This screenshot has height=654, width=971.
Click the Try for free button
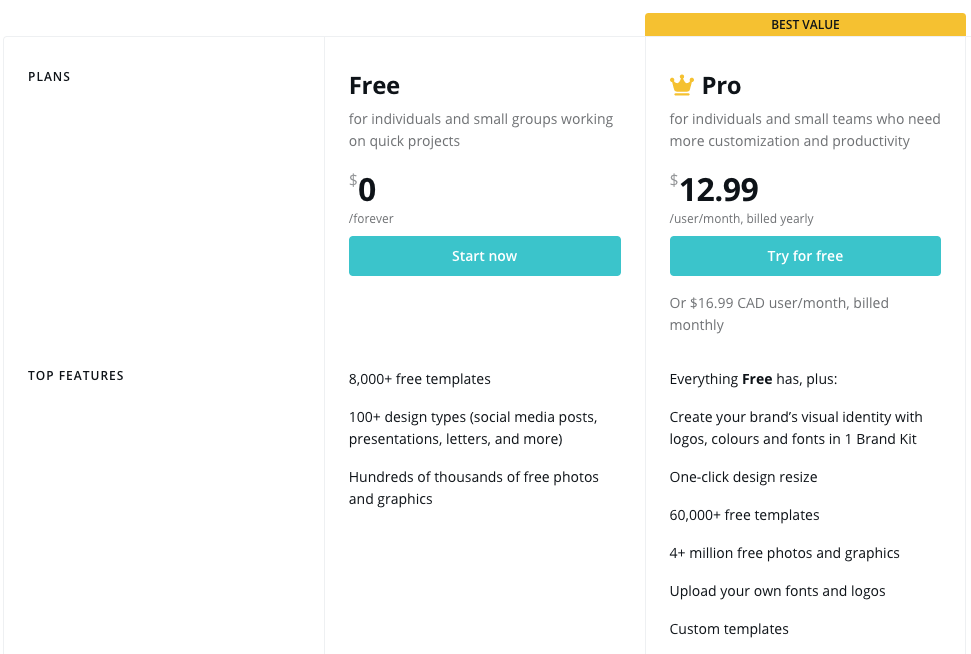(x=805, y=256)
